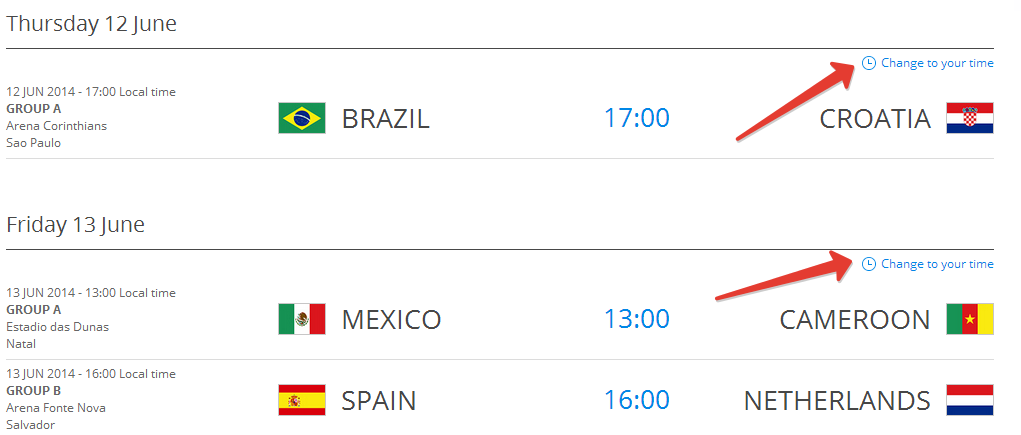Open the NETHERLANDS team name
The height and width of the screenshot is (435, 1021).
(x=837, y=401)
